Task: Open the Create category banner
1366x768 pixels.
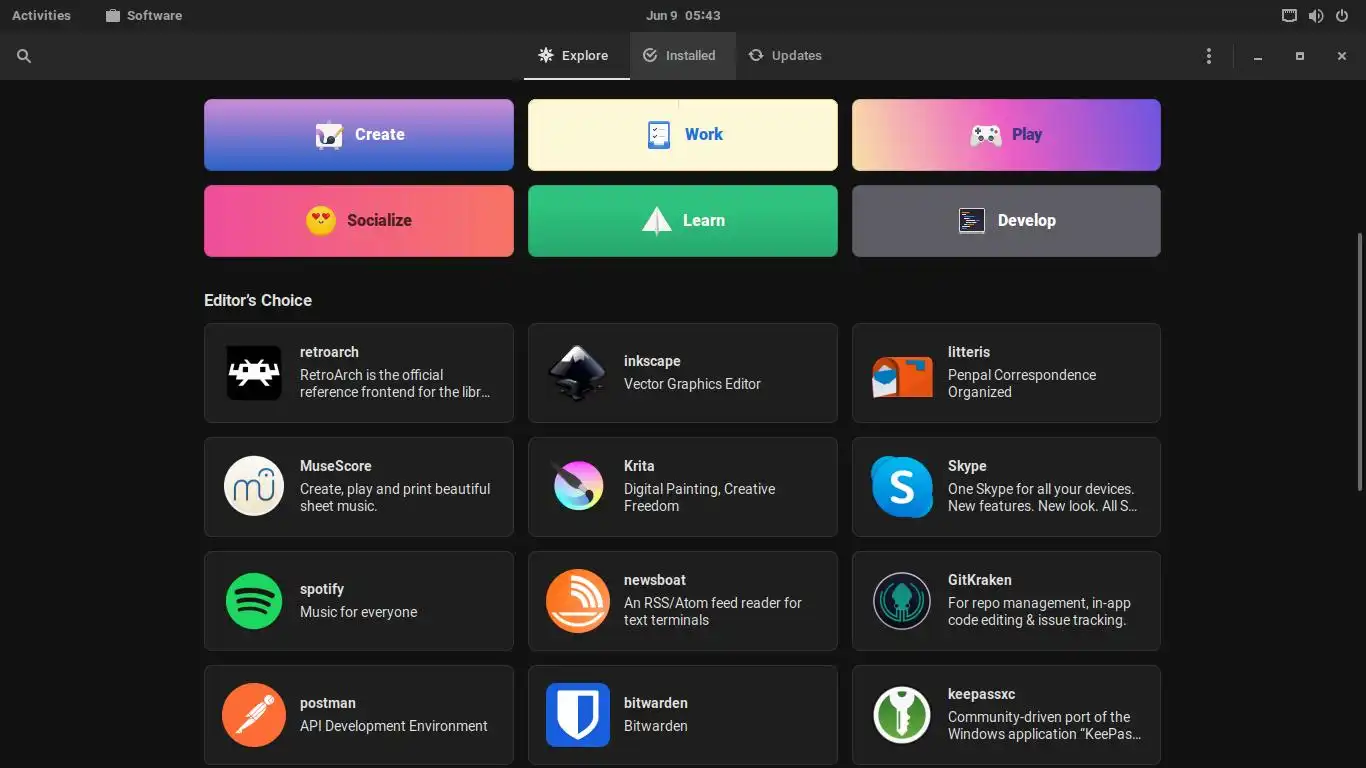Action: (x=359, y=135)
